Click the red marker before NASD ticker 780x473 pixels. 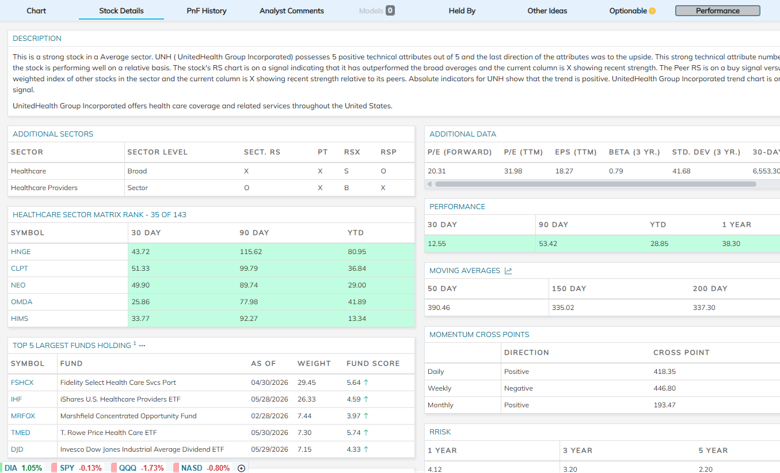click(176, 468)
